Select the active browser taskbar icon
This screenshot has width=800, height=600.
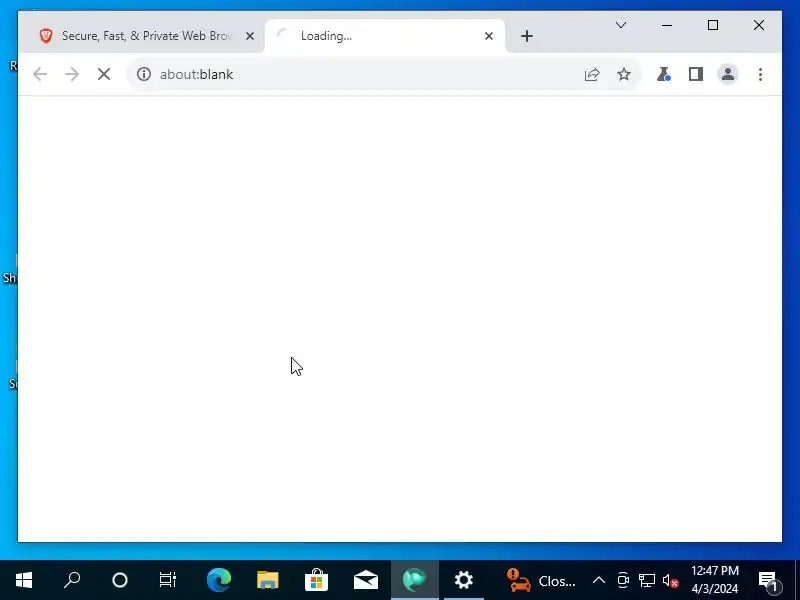415,580
